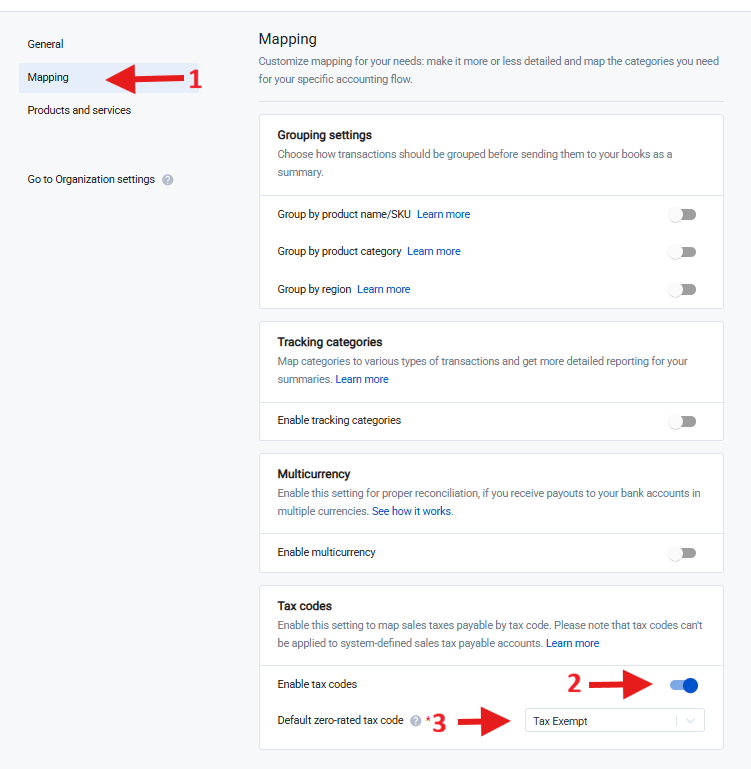Enable tracking categories toggle
751x769 pixels.
tap(682, 421)
